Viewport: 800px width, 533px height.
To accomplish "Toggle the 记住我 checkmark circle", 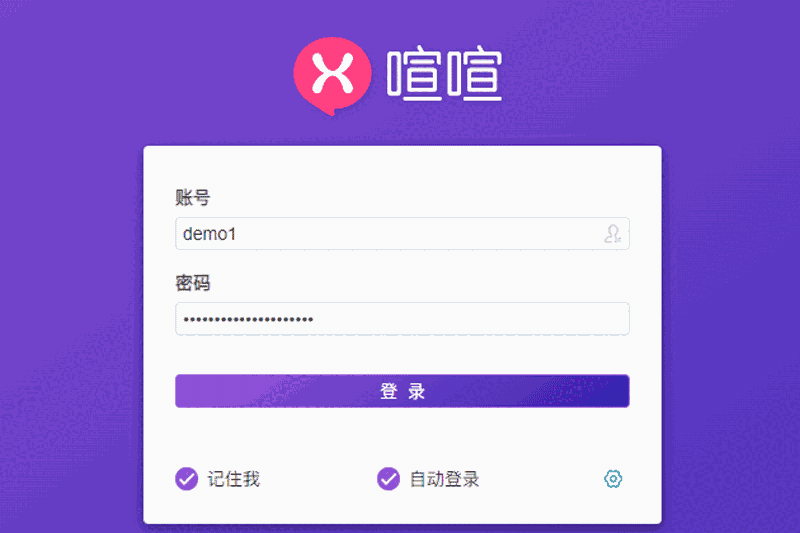I will point(187,479).
